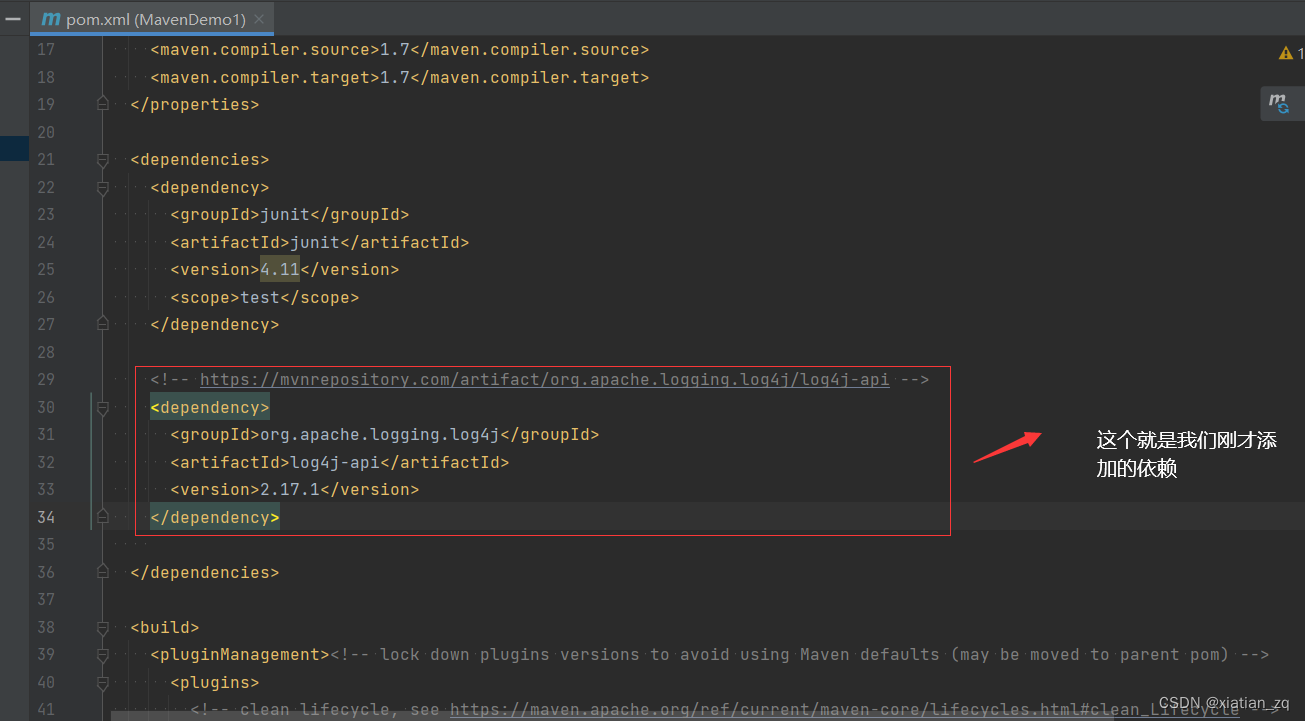Toggle fold marker at line 27 </dependency>

[x=102, y=324]
